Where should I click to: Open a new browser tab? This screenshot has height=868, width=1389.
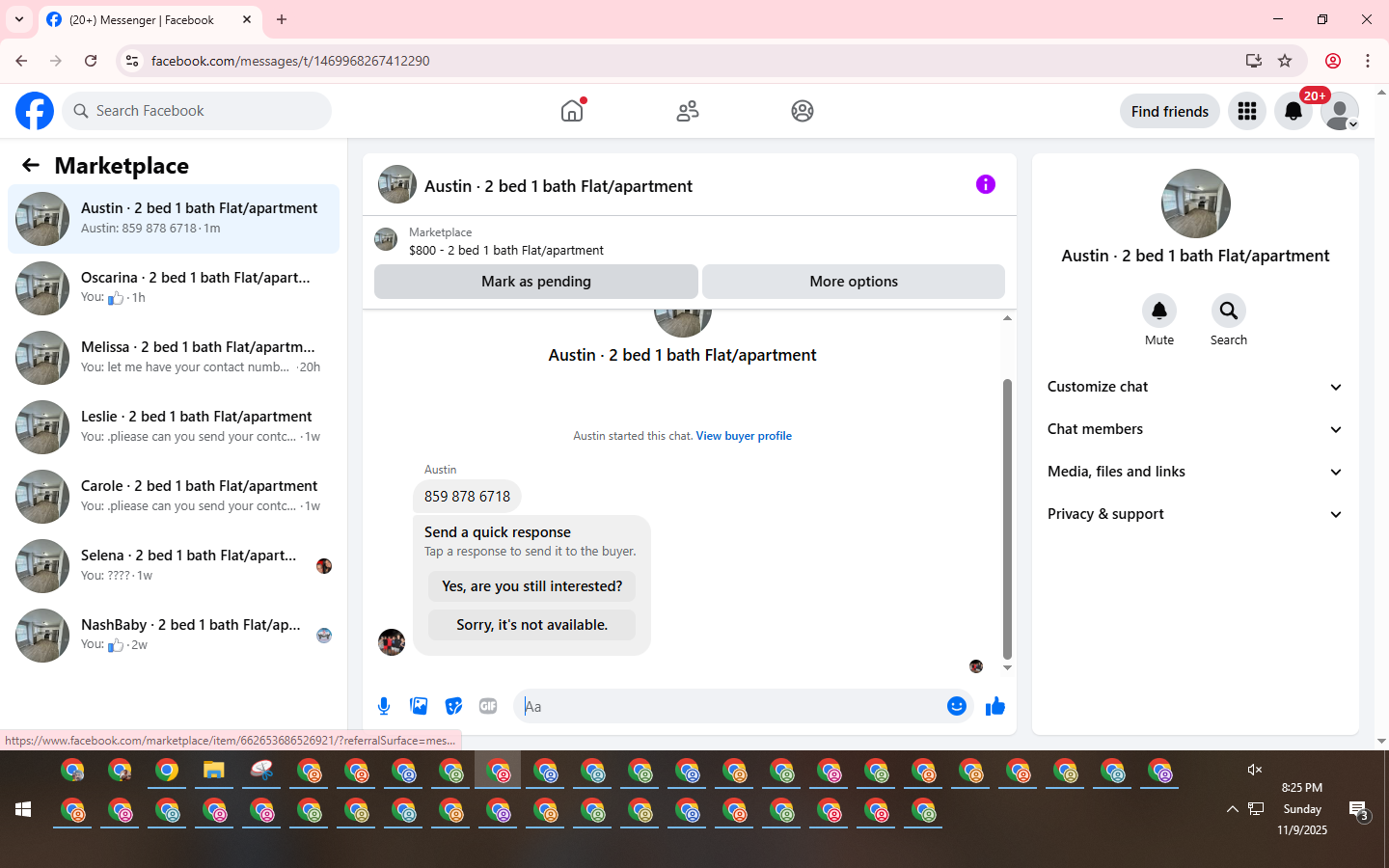[x=282, y=19]
